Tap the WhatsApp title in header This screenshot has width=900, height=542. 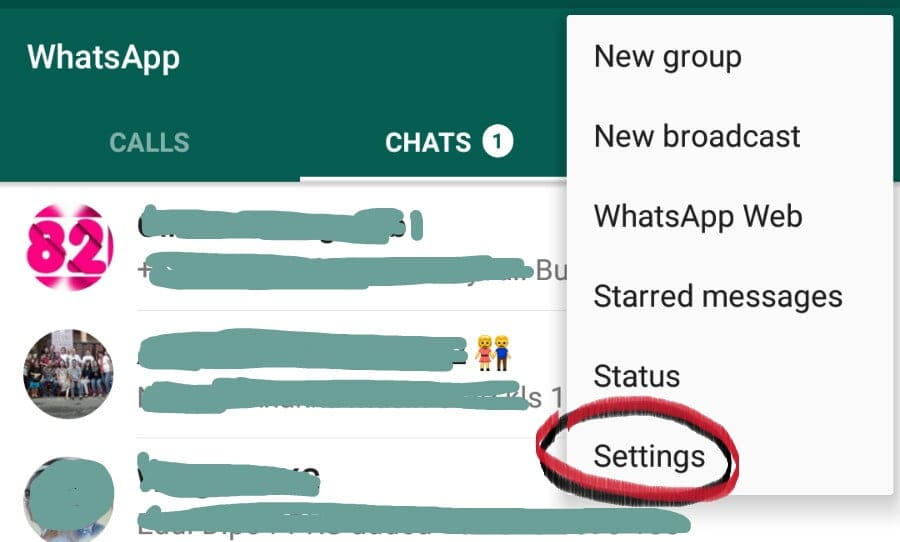click(103, 58)
